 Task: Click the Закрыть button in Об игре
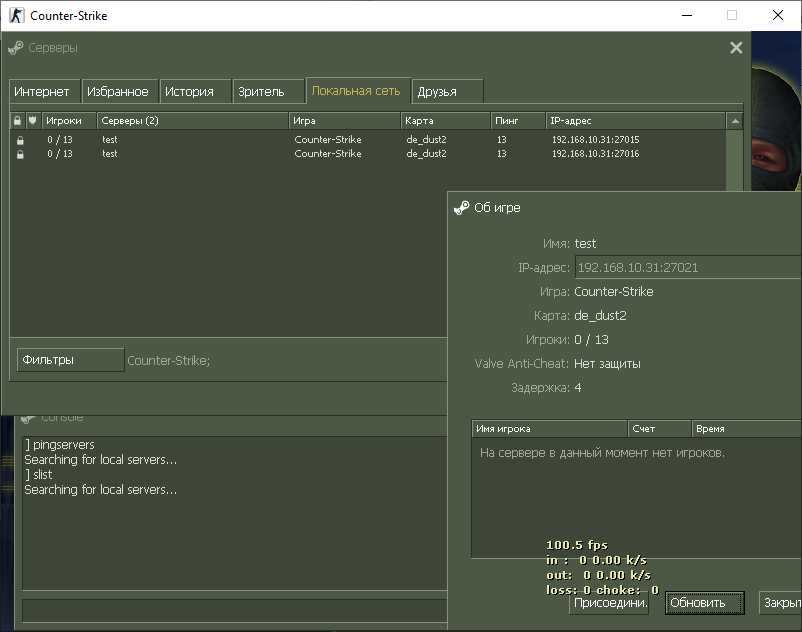[781, 603]
